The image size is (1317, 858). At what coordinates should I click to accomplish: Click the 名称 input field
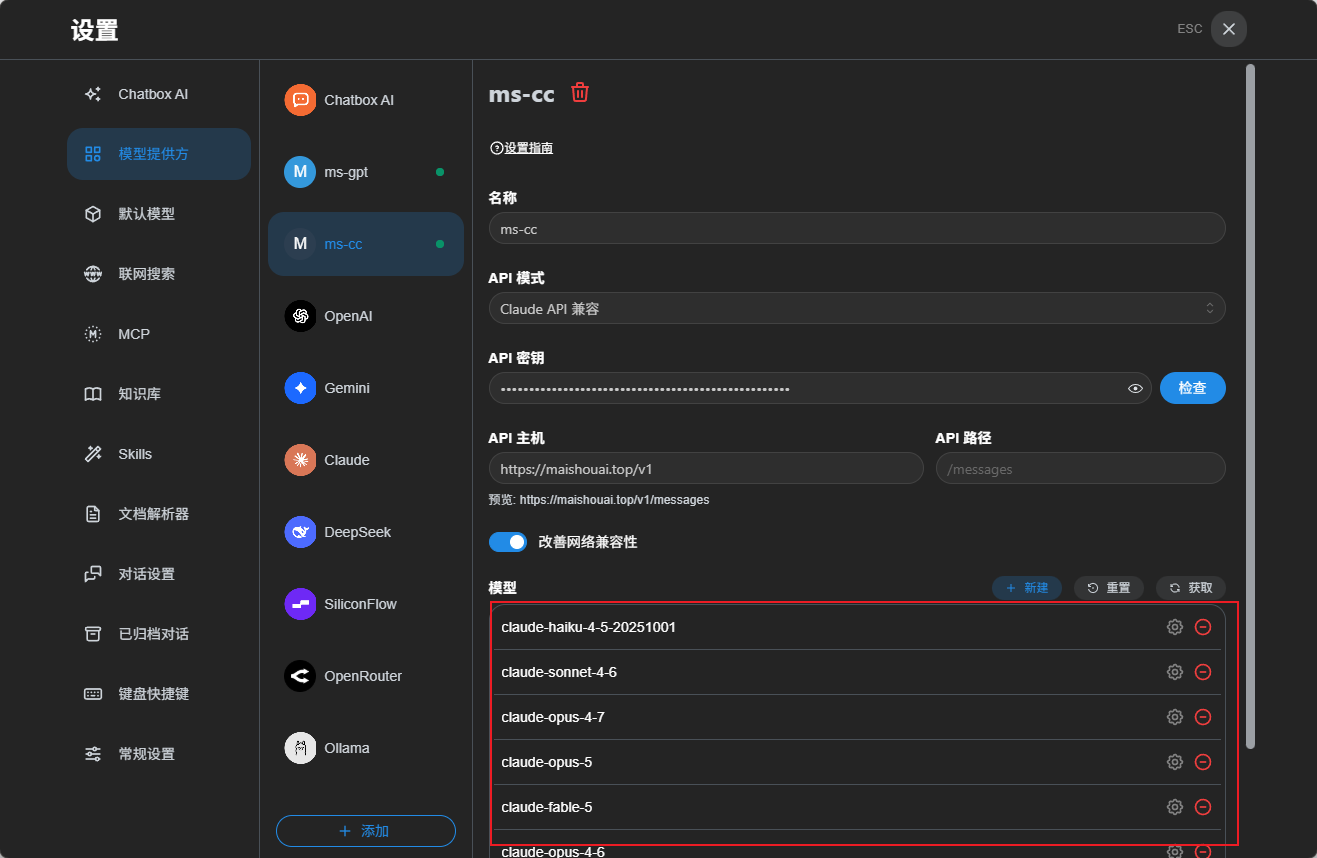pyautogui.click(x=857, y=228)
